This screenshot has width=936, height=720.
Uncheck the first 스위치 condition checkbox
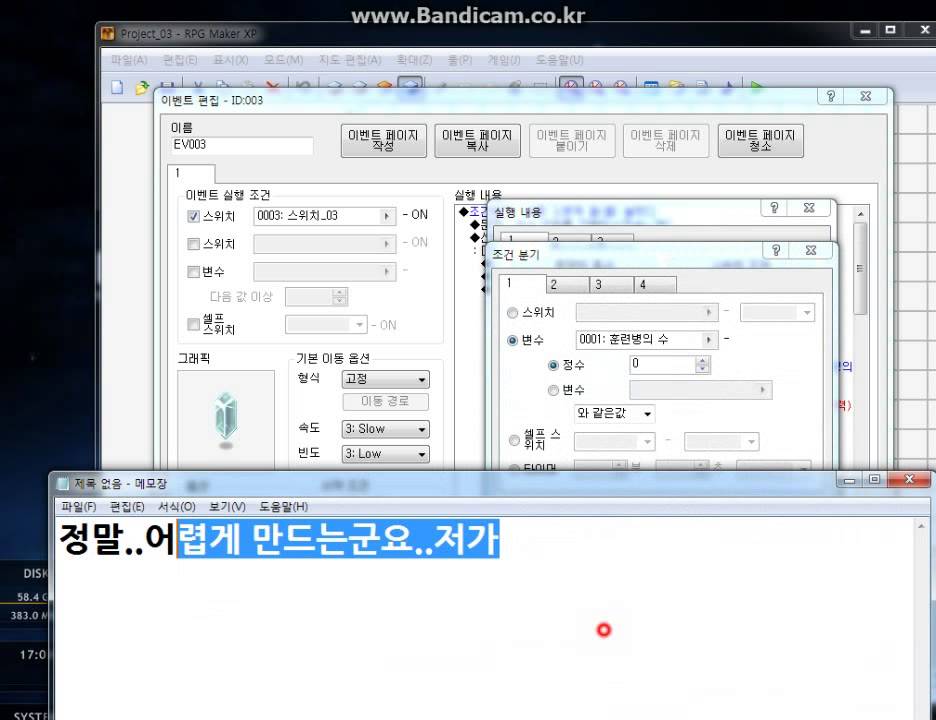click(x=193, y=216)
